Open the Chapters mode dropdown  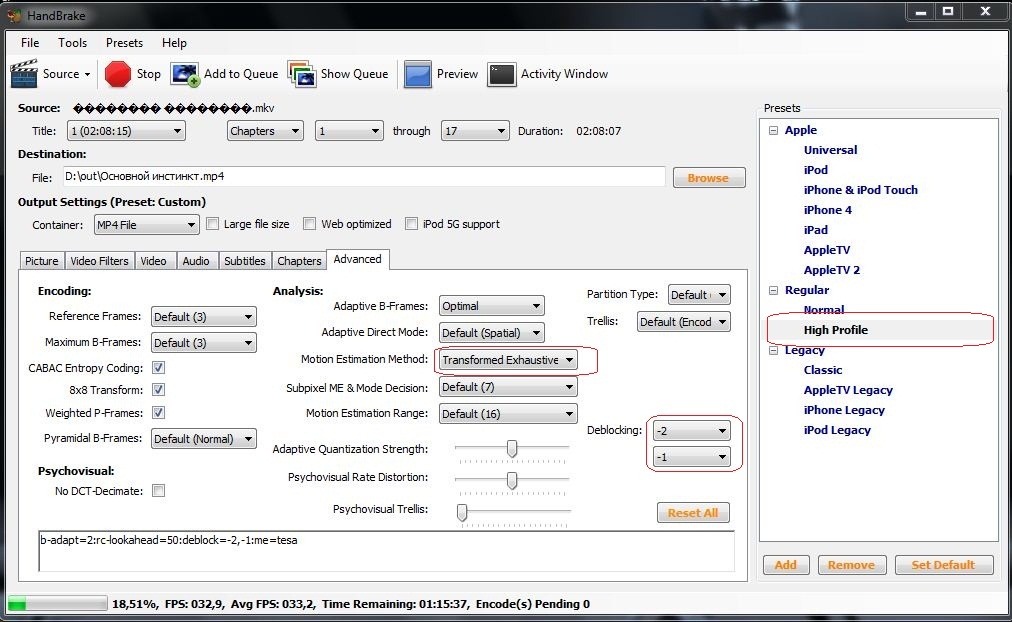(265, 131)
